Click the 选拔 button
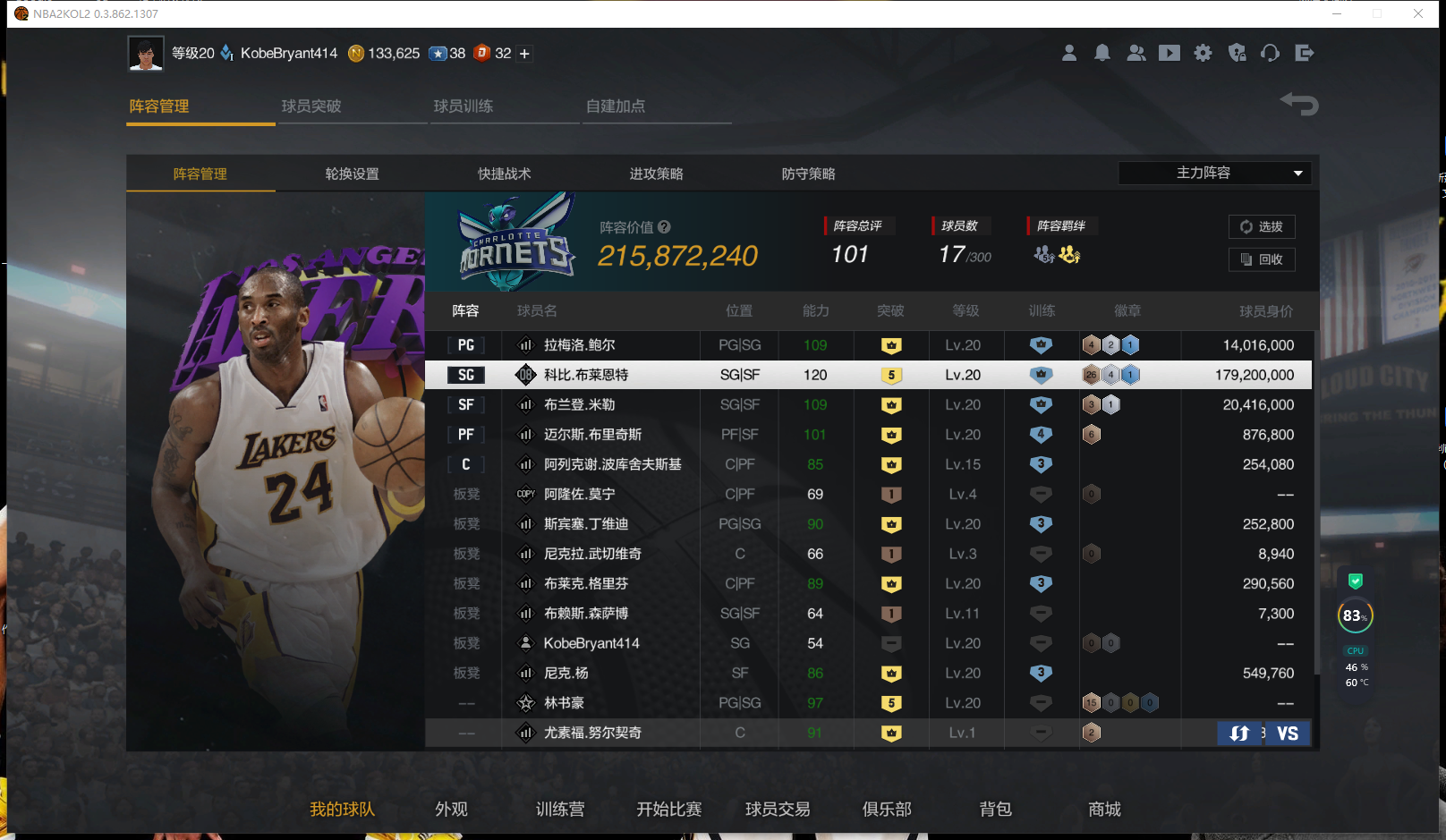Viewport: 1446px width, 840px height. [x=1261, y=227]
